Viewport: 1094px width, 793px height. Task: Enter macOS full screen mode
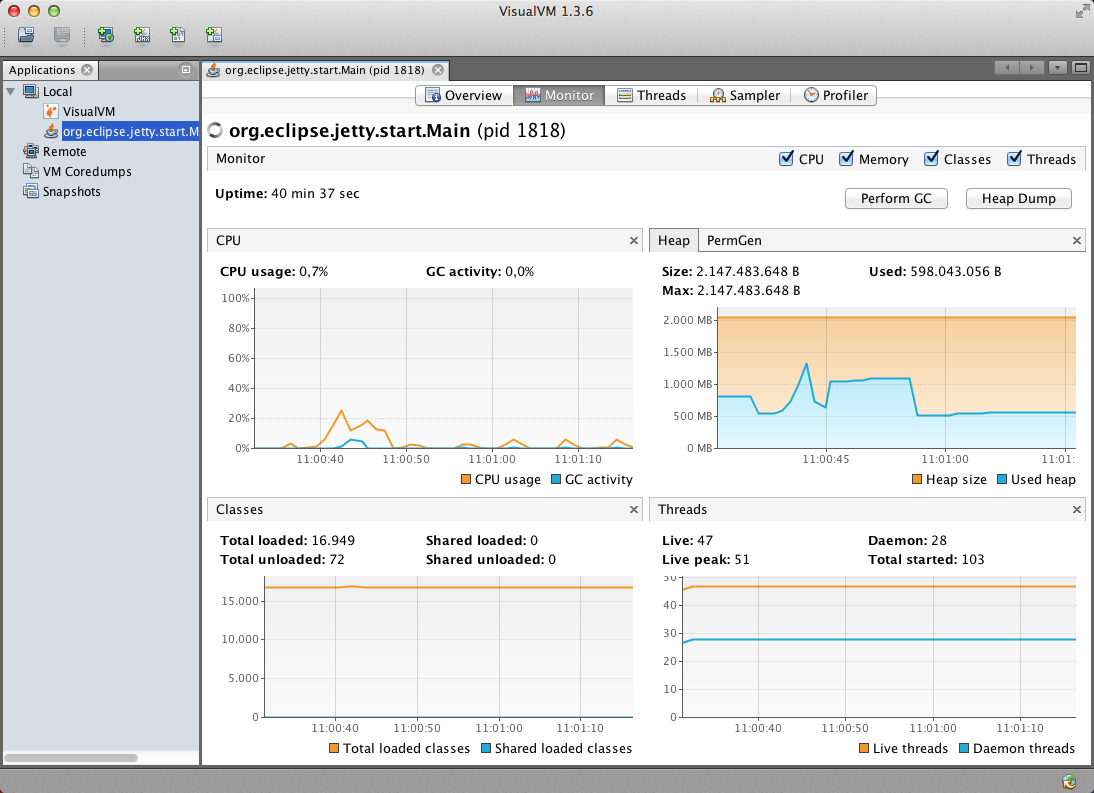(x=1081, y=11)
